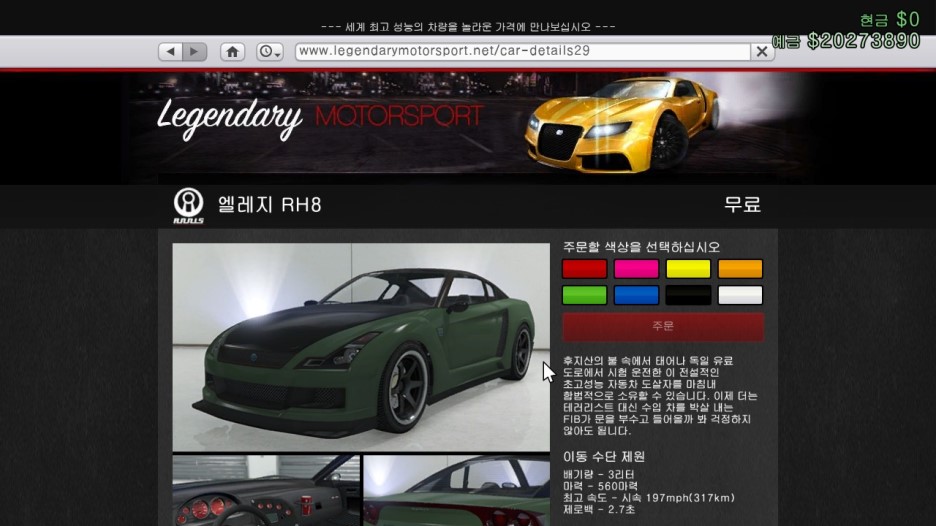Open the interior dashboard thumbnail
The width and height of the screenshot is (936, 526).
click(x=266, y=491)
